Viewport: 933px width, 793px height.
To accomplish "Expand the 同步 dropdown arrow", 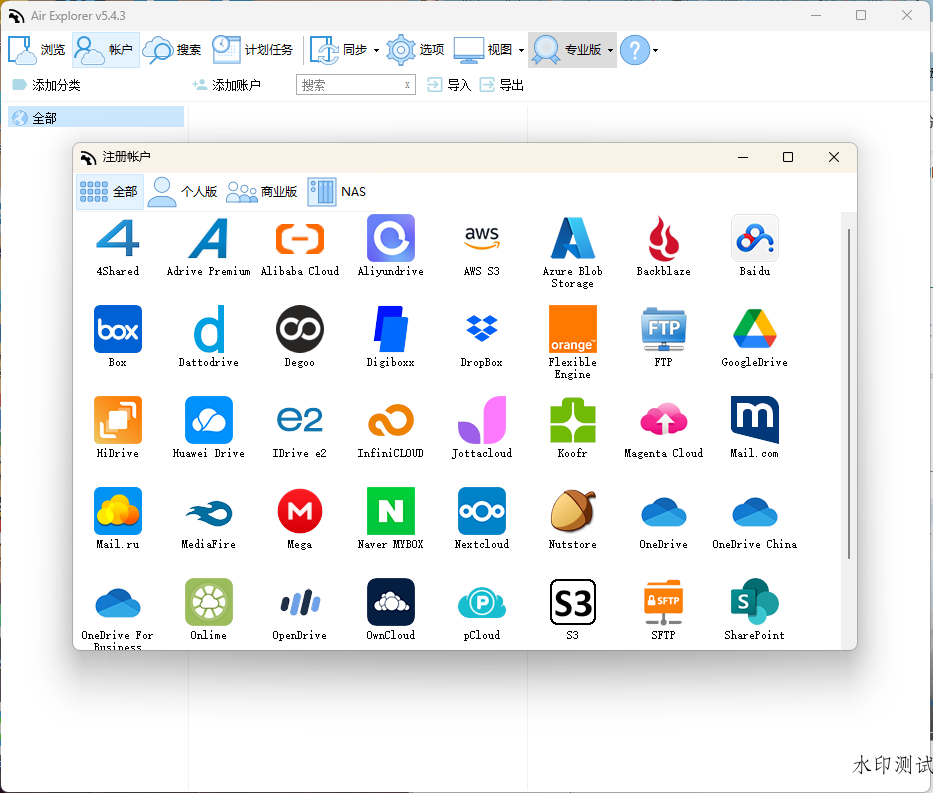I will [x=376, y=51].
